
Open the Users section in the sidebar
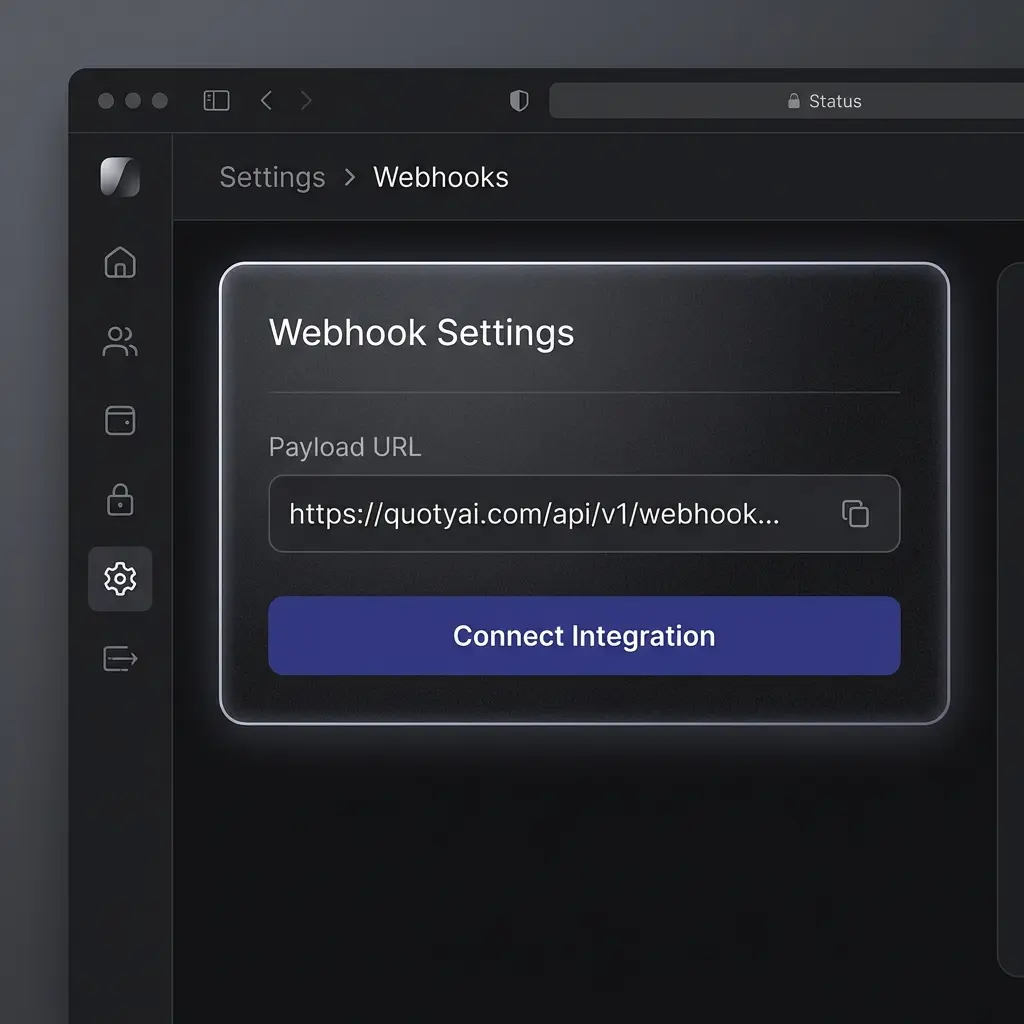(x=120, y=342)
